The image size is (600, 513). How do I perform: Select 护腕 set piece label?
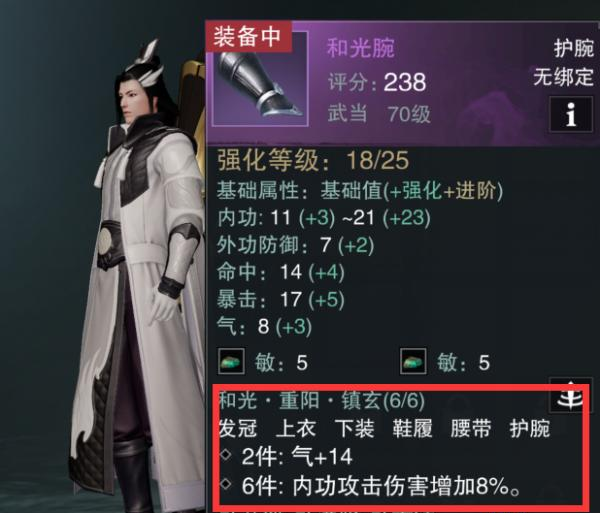[x=530, y=428]
